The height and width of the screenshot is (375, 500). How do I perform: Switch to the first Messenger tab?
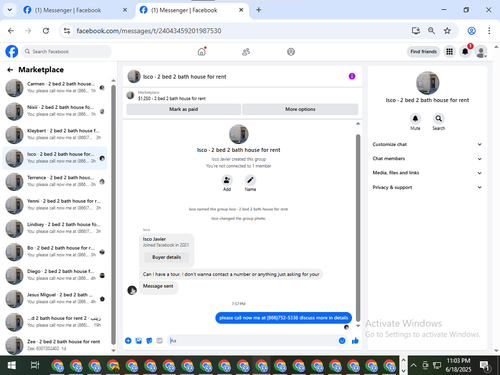point(75,10)
